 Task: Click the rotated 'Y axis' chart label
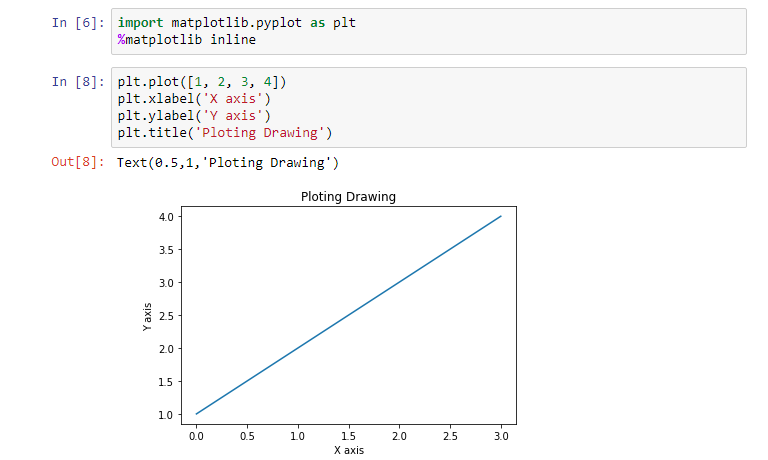tap(147, 317)
